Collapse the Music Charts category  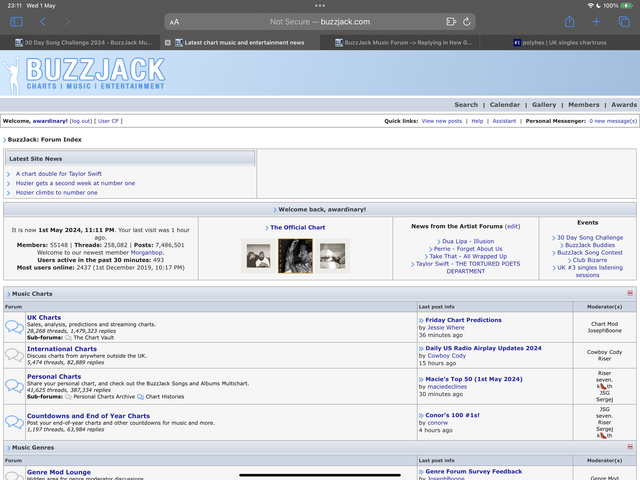pyautogui.click(x=630, y=293)
